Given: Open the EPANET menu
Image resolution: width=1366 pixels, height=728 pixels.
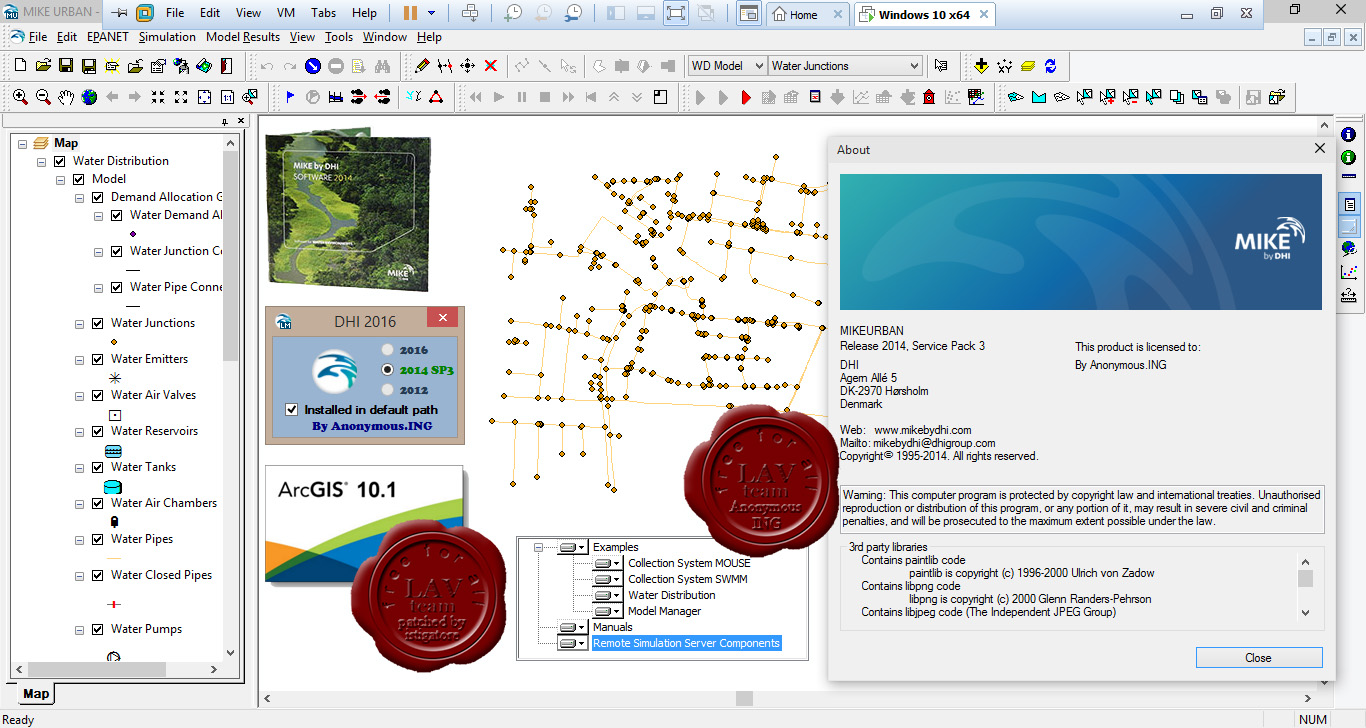Looking at the screenshot, I should coord(108,37).
